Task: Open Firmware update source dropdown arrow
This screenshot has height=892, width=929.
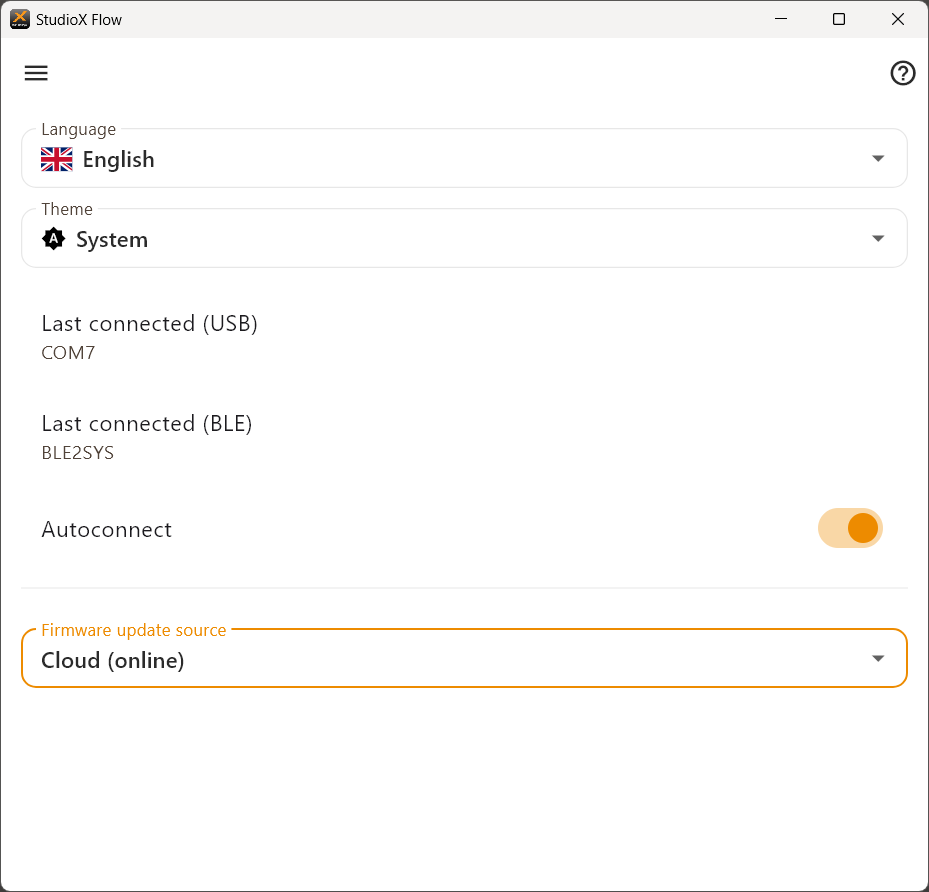Action: pos(877,658)
